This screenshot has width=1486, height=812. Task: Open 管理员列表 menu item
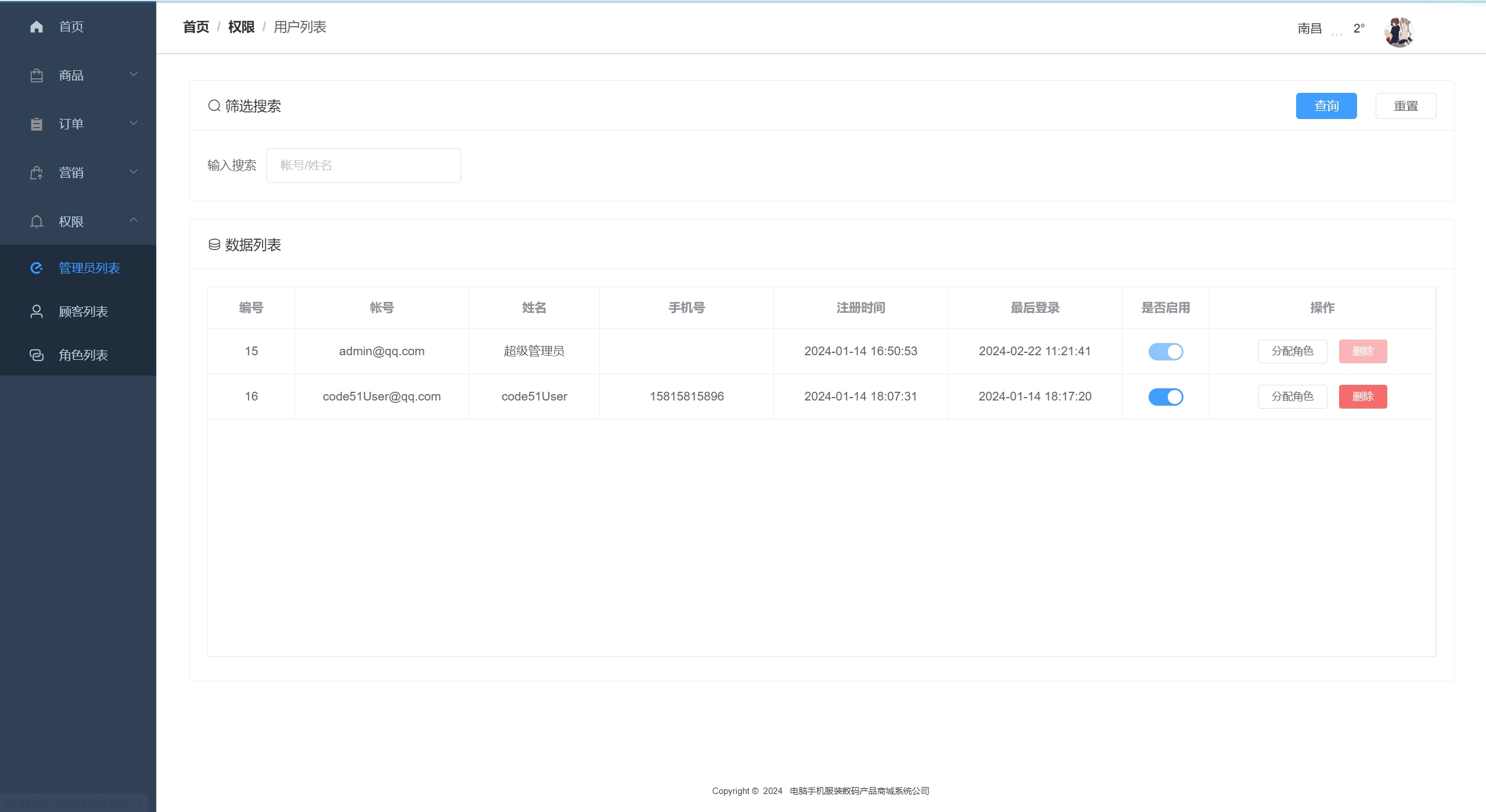point(89,268)
